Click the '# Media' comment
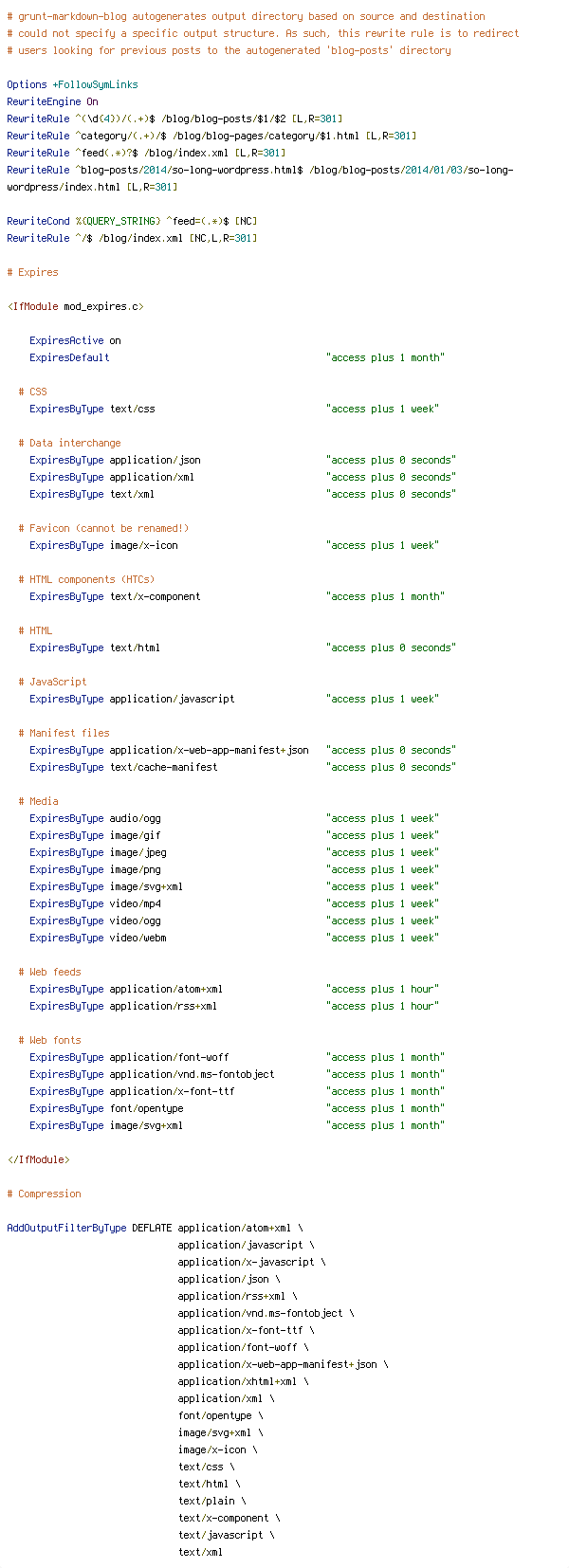This screenshot has height=1568, width=569. pyautogui.click(x=38, y=801)
